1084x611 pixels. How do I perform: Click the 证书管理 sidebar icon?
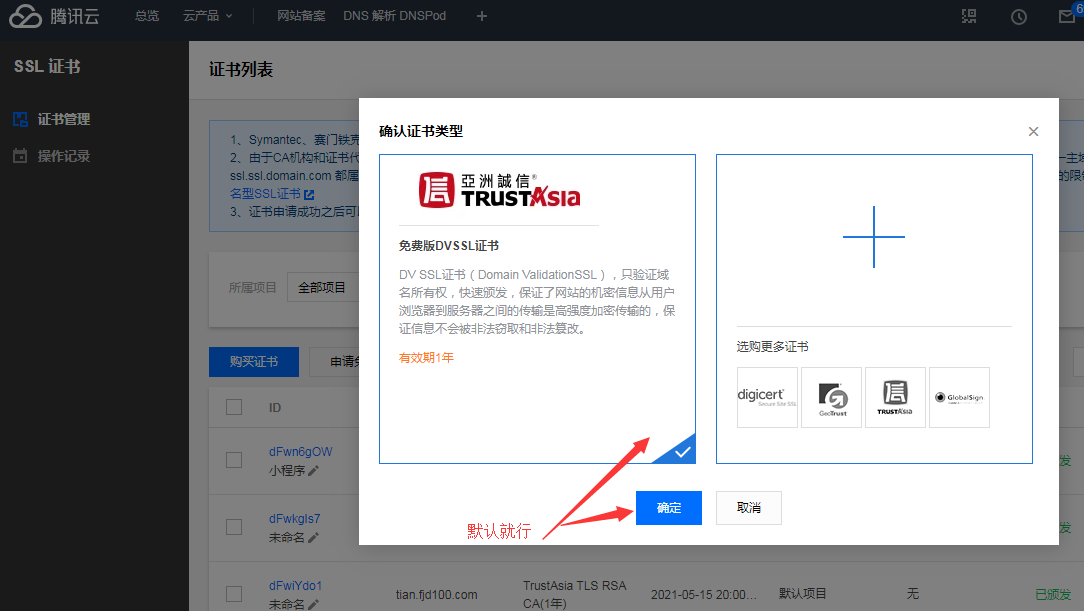[x=20, y=120]
